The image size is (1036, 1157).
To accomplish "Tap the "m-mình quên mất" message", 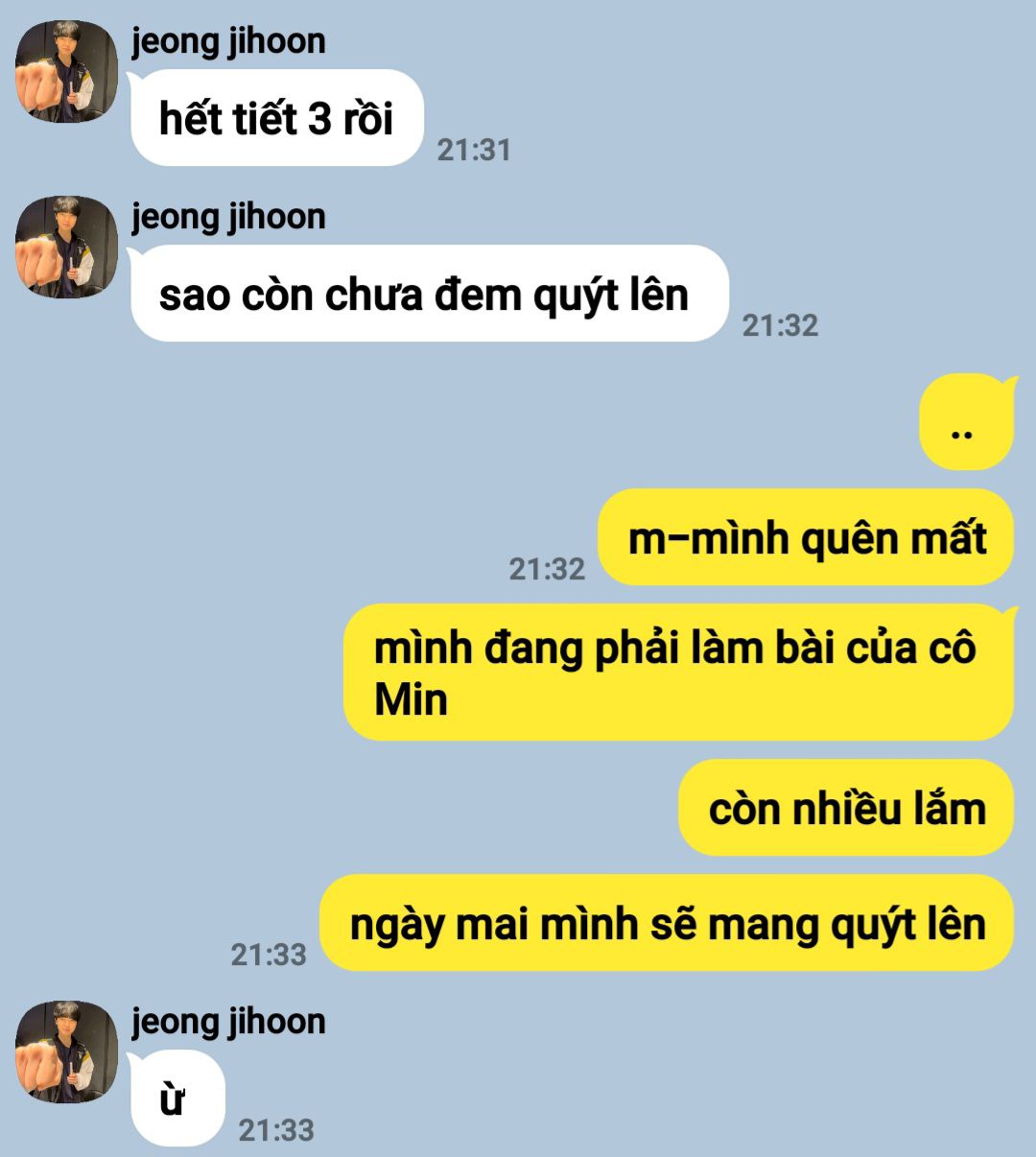I will point(806,537).
